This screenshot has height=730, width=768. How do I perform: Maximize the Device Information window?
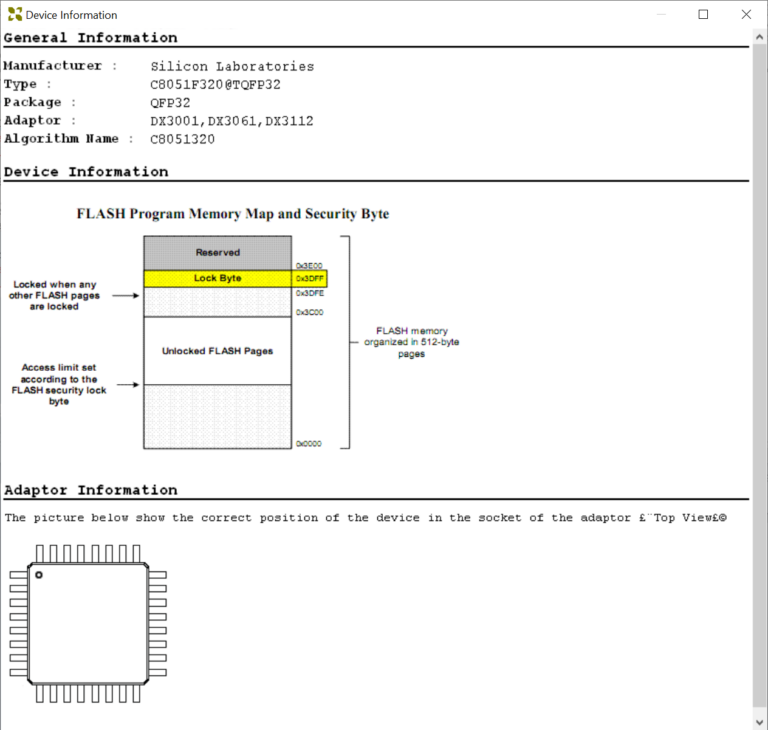[703, 15]
